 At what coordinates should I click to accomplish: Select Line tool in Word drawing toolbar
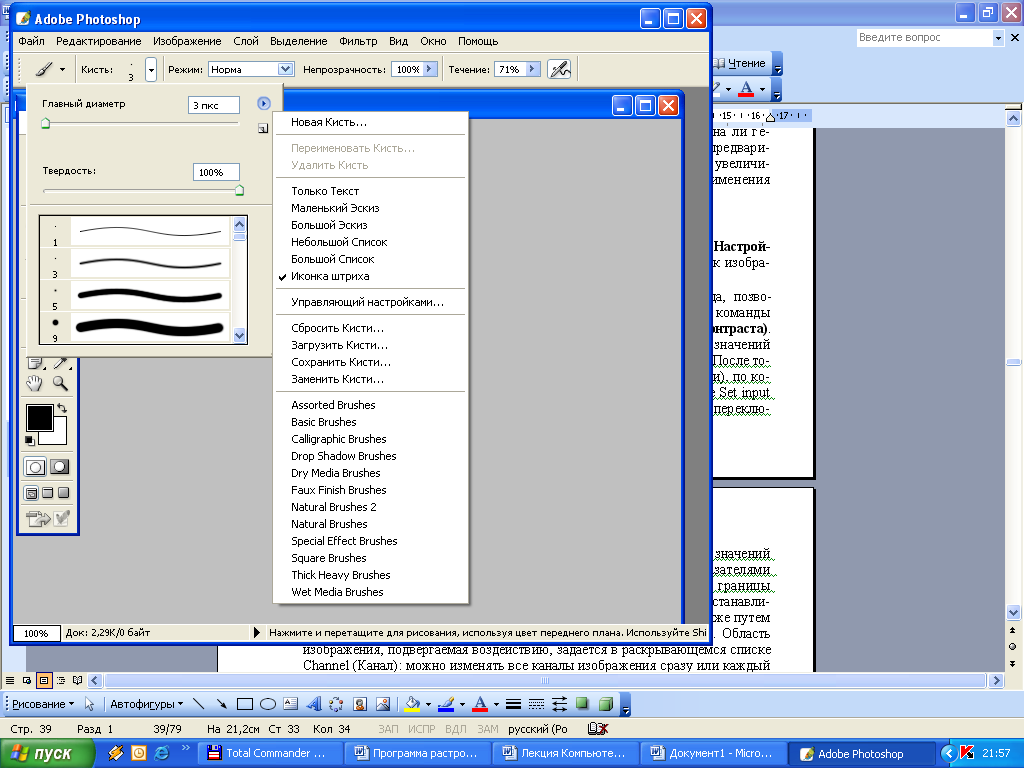pos(199,704)
